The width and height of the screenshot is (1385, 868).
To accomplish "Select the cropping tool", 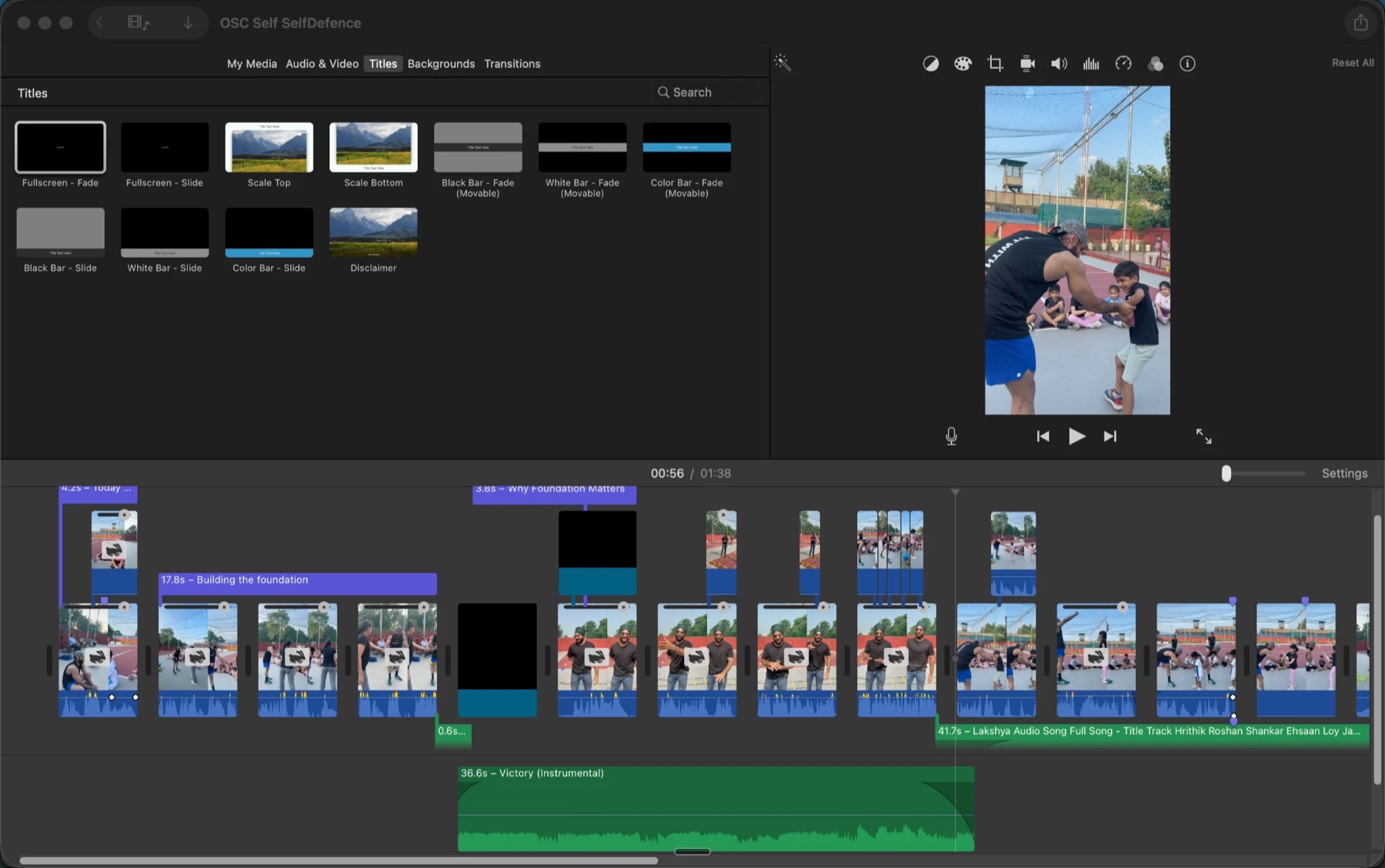I will point(995,64).
